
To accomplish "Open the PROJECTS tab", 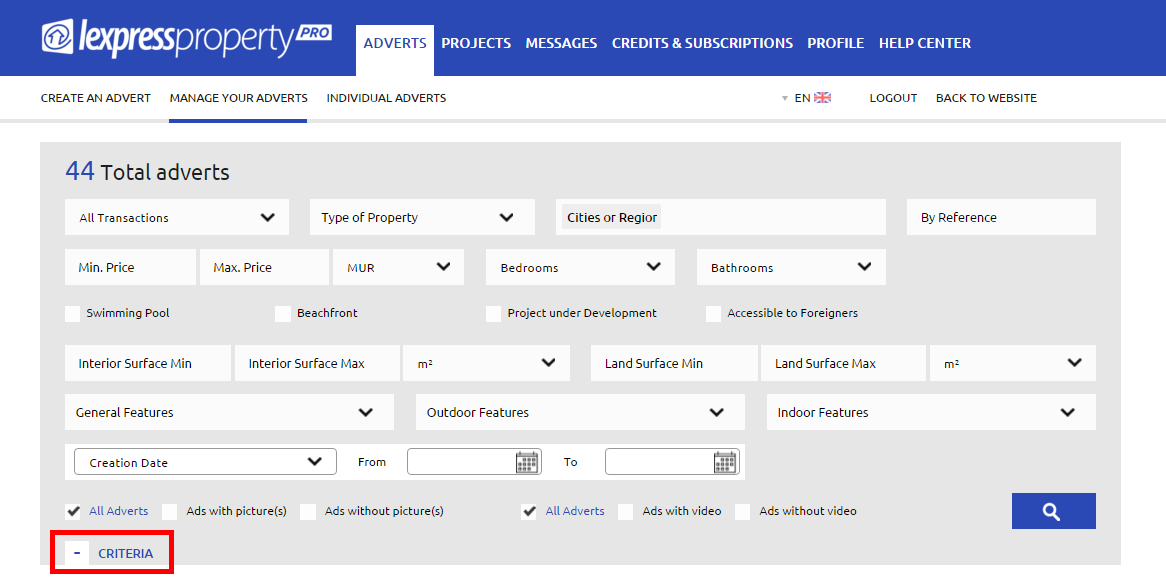I will pos(476,43).
